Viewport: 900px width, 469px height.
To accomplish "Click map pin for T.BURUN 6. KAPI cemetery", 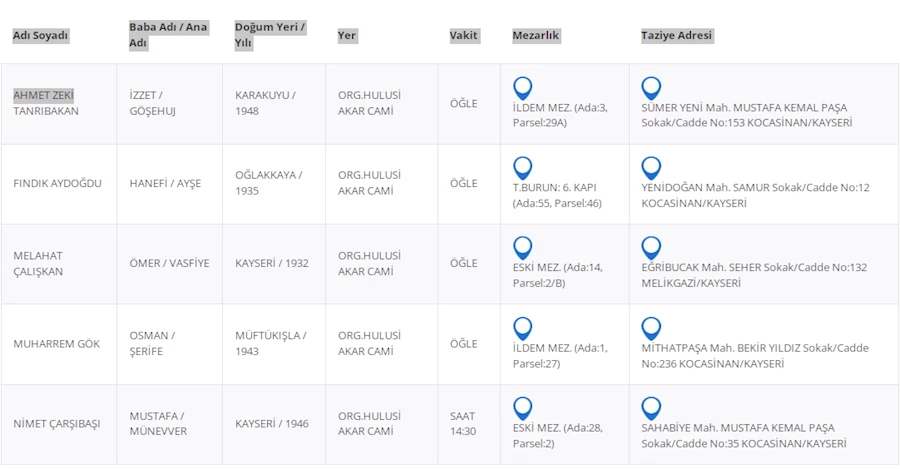I will tap(522, 168).
